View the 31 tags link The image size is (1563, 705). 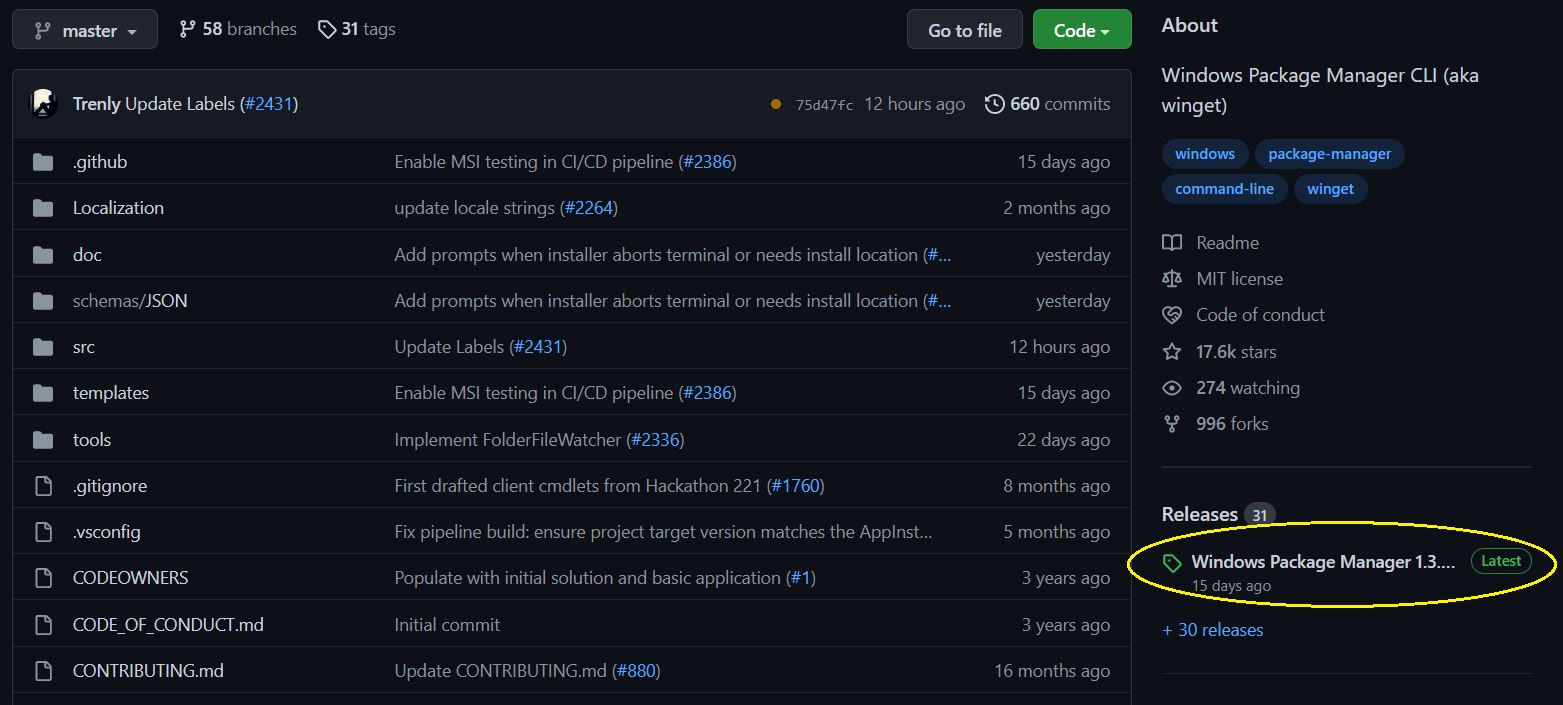point(357,29)
